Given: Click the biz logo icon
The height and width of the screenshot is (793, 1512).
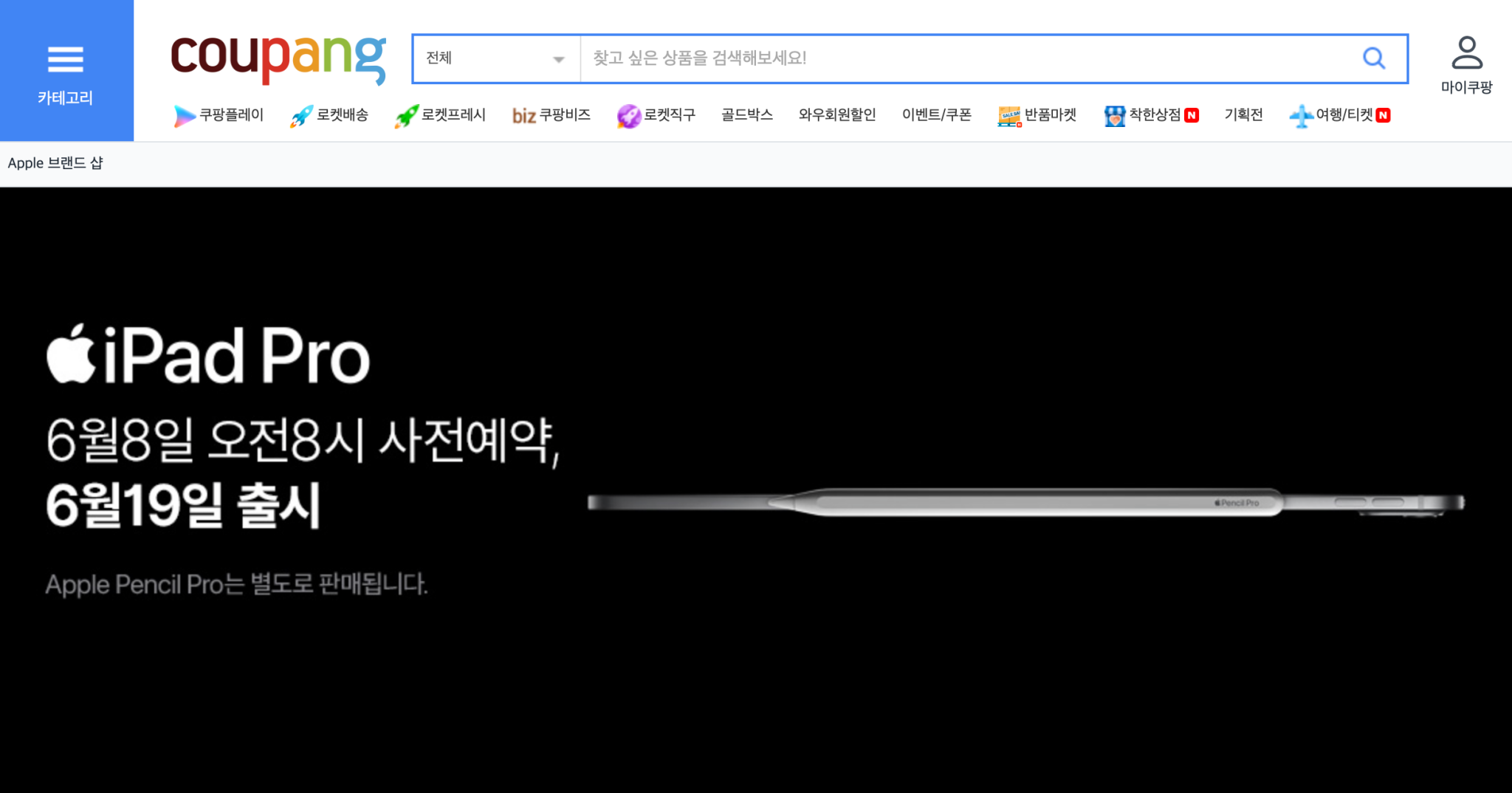Looking at the screenshot, I should coord(523,116).
